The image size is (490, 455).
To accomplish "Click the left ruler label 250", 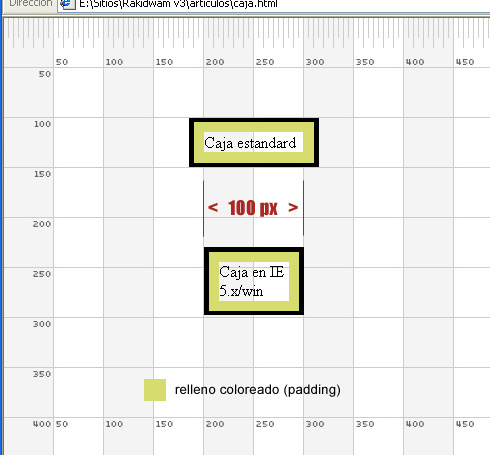I will [x=42, y=274].
